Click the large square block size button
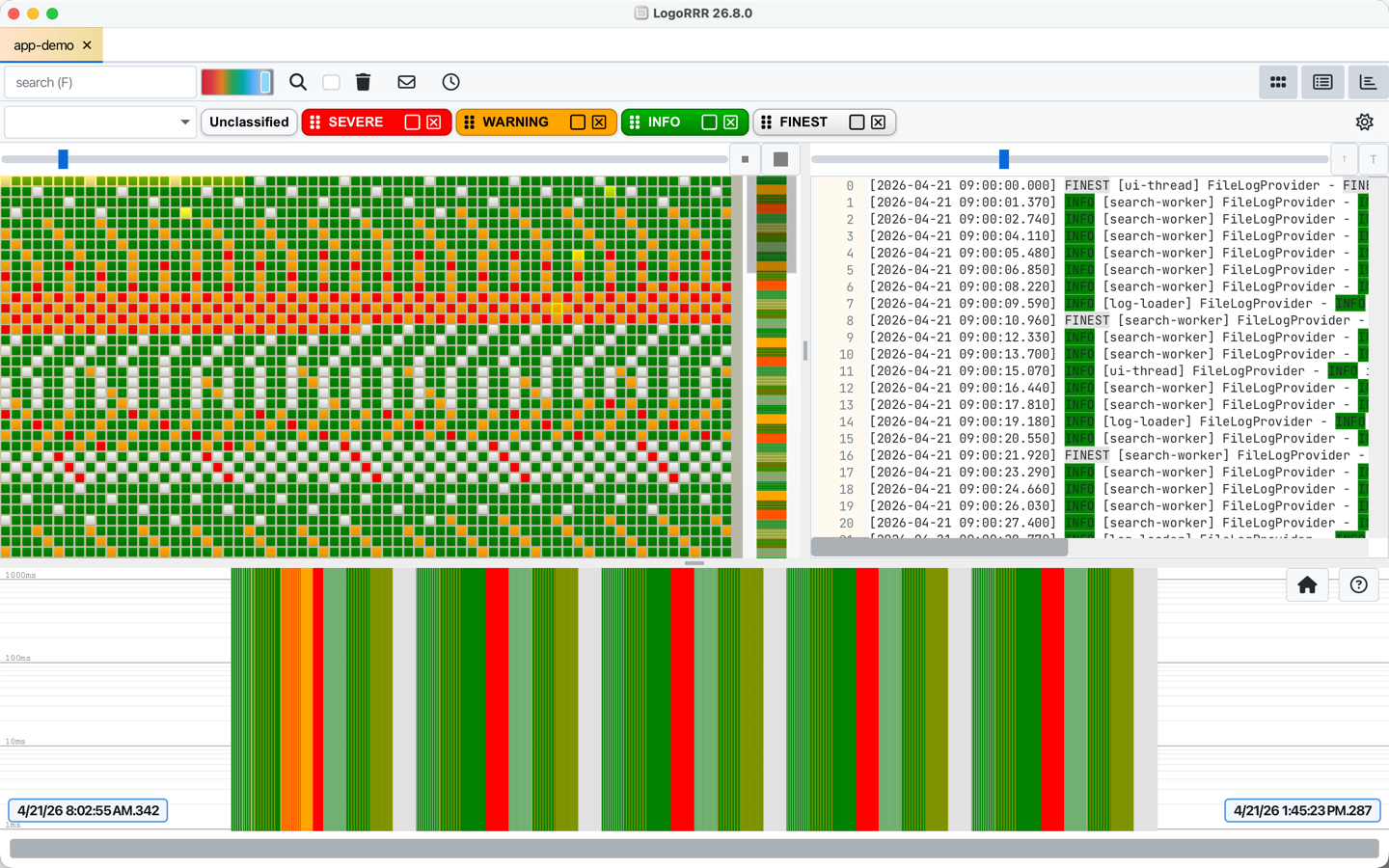Screen dimensions: 1389x868 point(780,159)
